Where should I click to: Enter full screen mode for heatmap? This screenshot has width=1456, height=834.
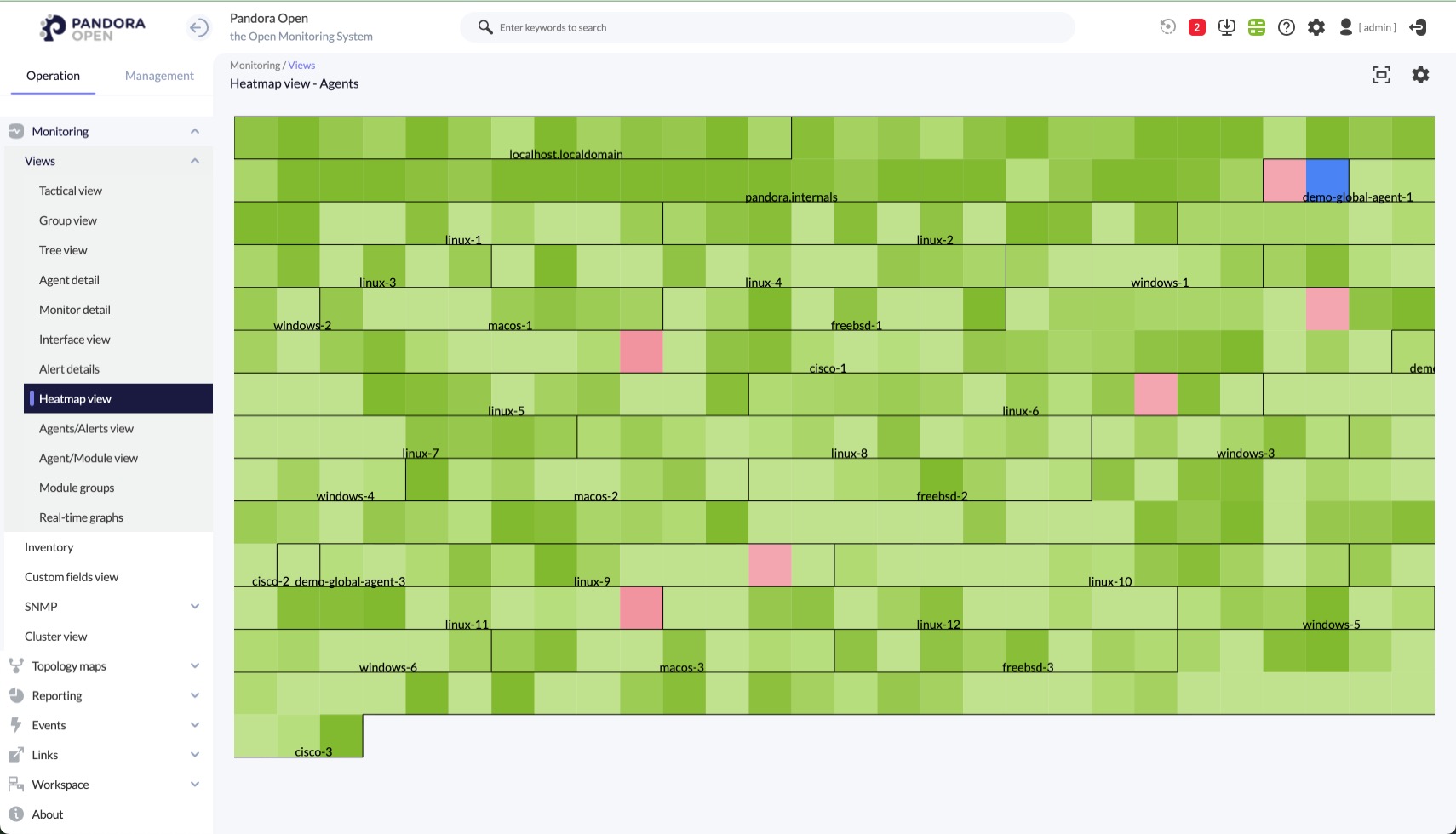[x=1381, y=75]
